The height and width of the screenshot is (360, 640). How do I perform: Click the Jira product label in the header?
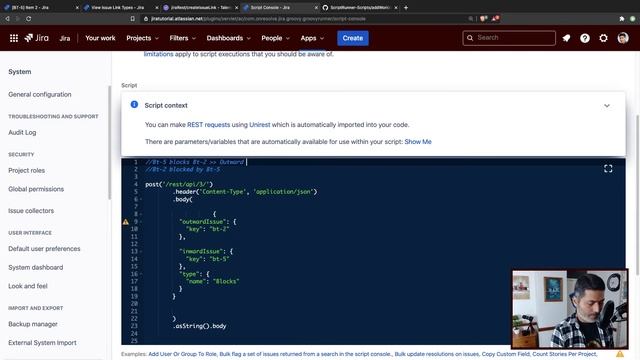tap(64, 38)
